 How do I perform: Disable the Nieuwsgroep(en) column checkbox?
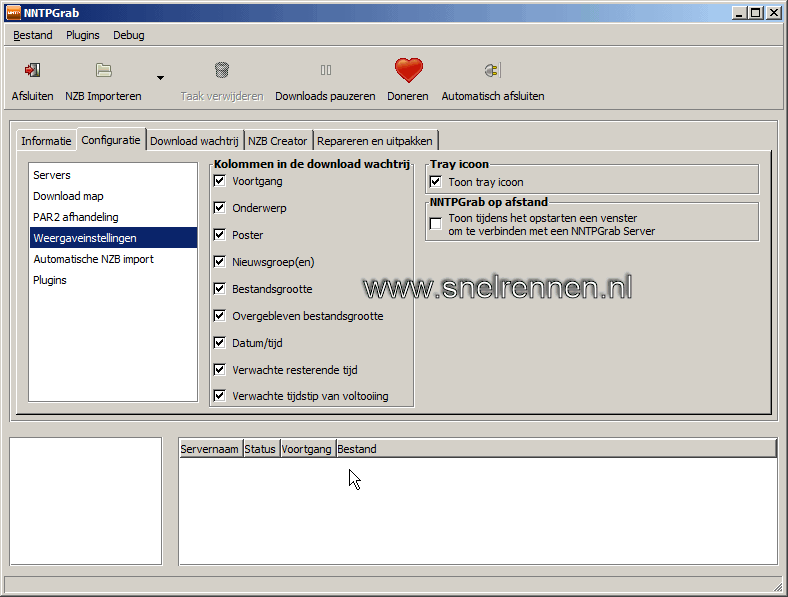pos(220,261)
